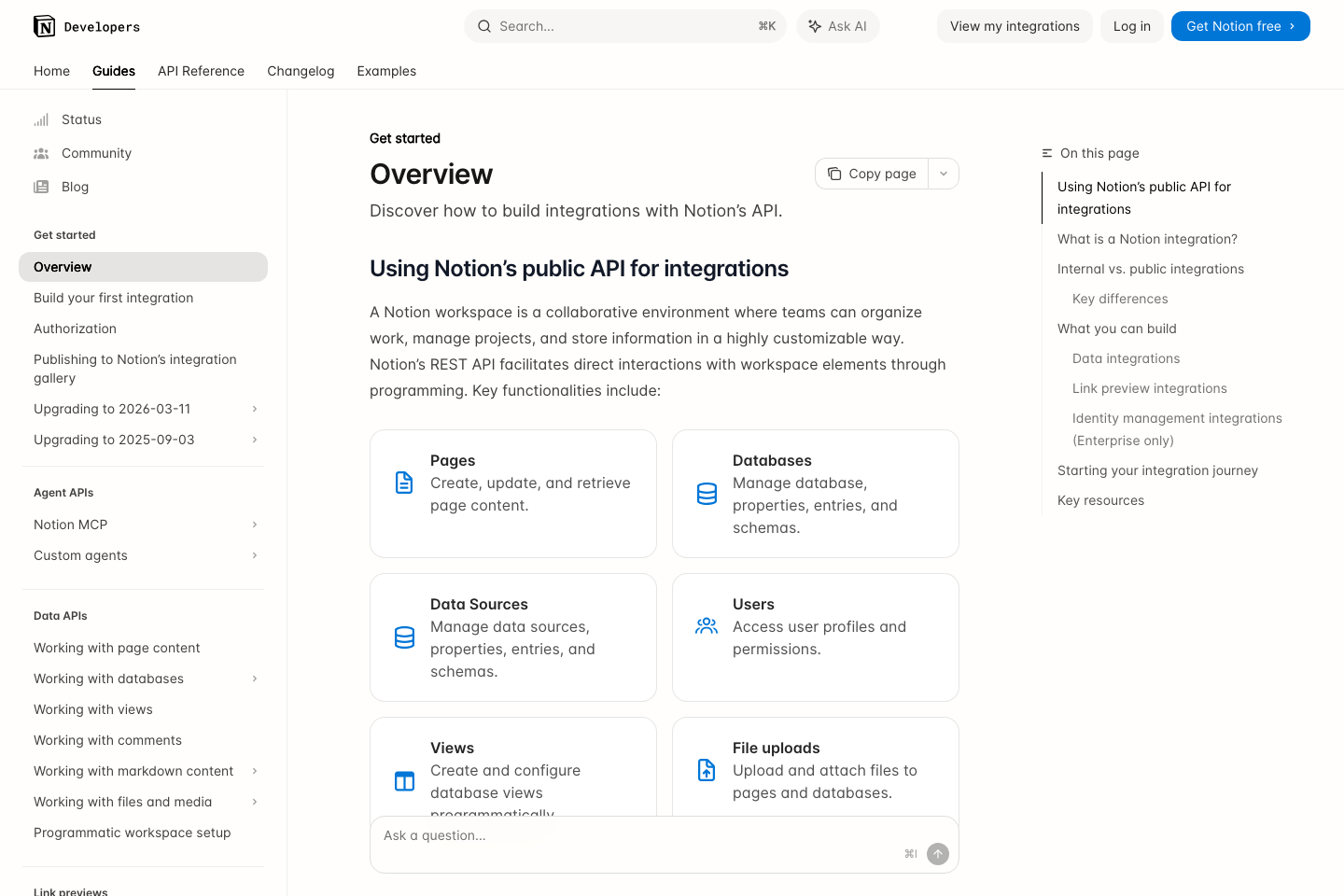Click the Get Notion free button

click(1240, 26)
